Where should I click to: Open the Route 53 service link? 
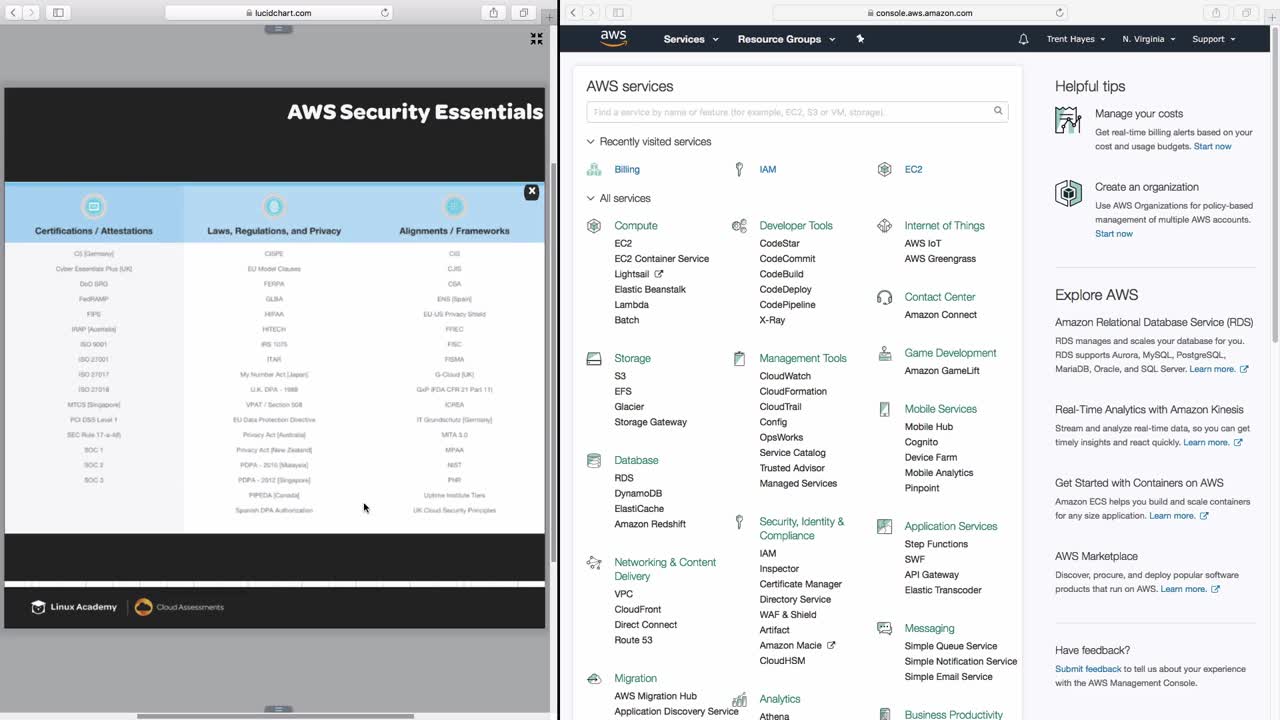tap(633, 640)
